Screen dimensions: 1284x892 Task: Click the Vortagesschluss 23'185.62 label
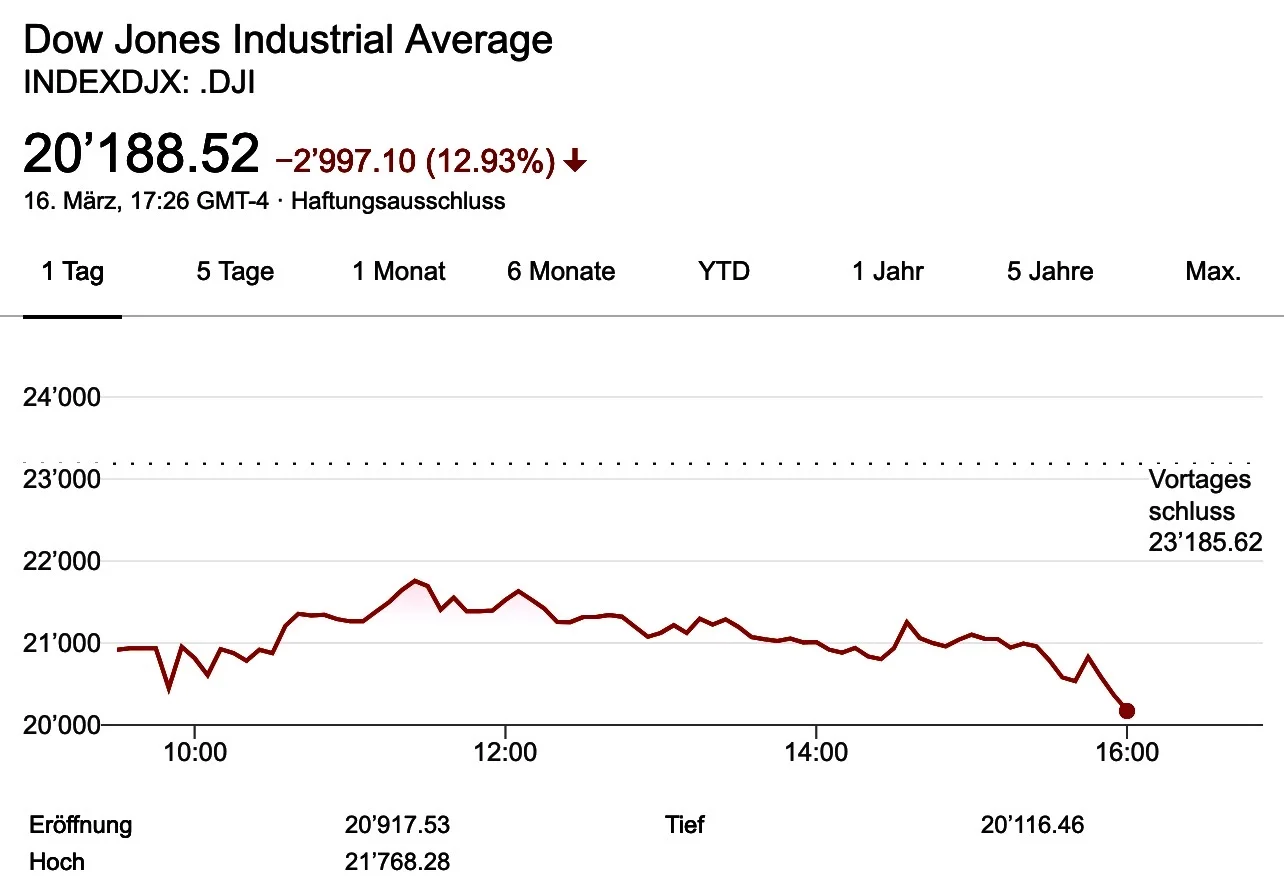click(1203, 511)
